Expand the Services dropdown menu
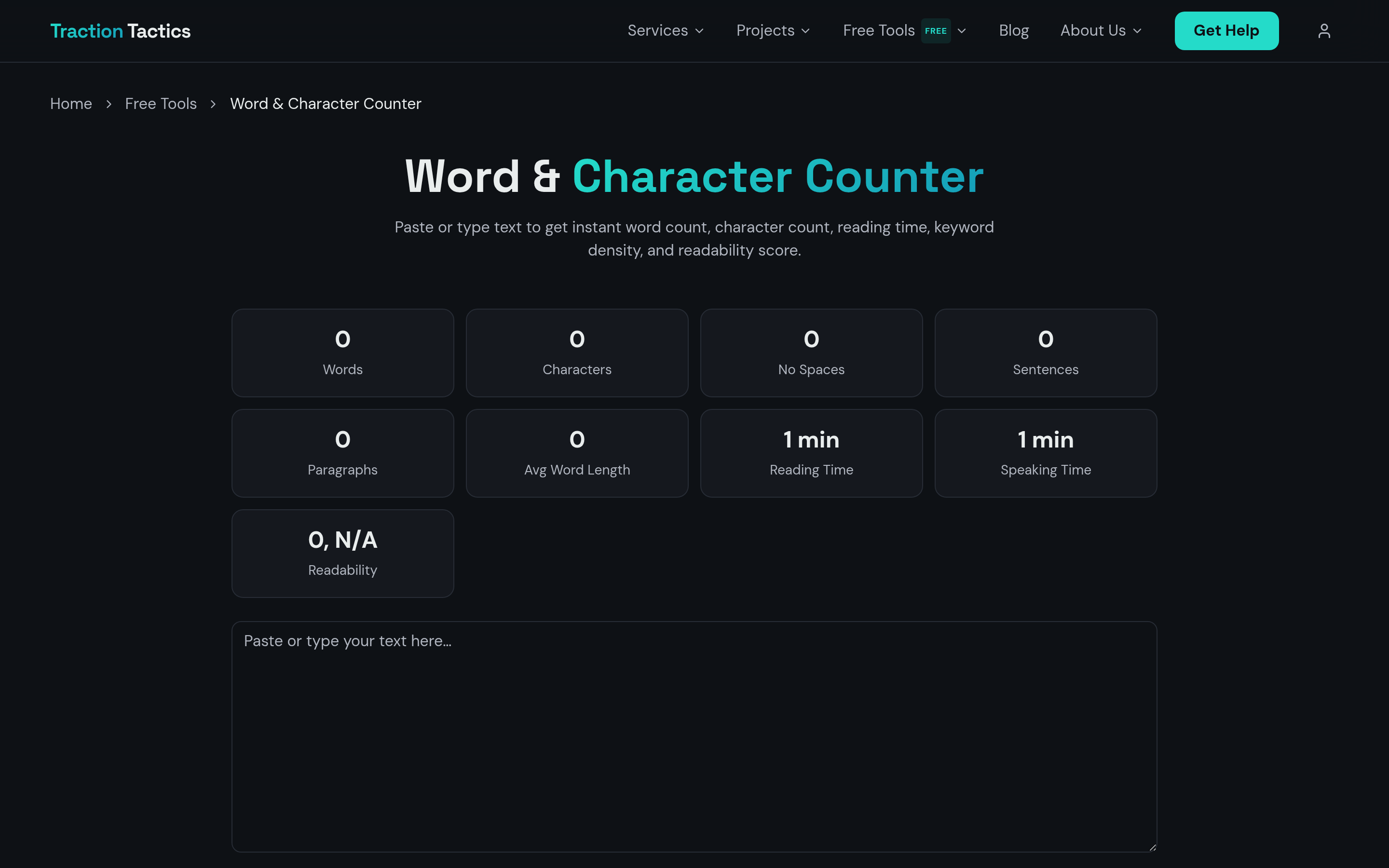The image size is (1389, 868). 666,31
